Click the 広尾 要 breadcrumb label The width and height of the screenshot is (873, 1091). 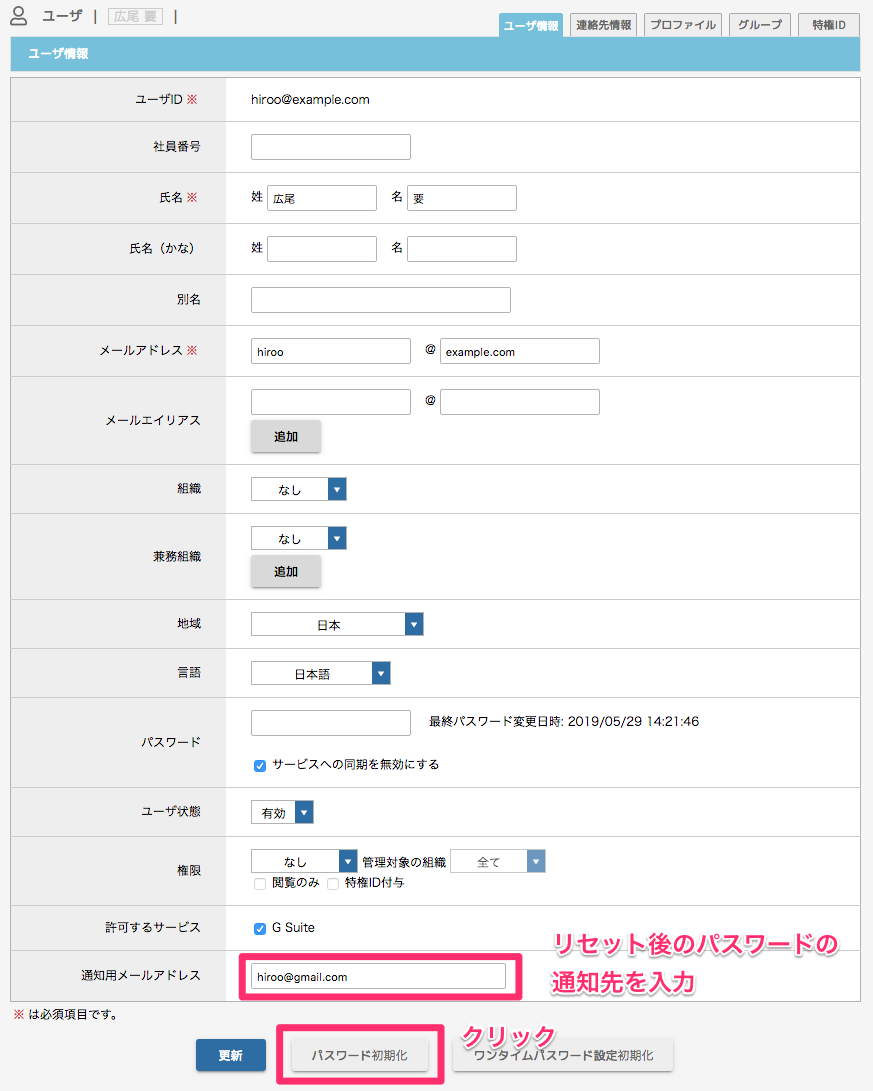tap(135, 16)
